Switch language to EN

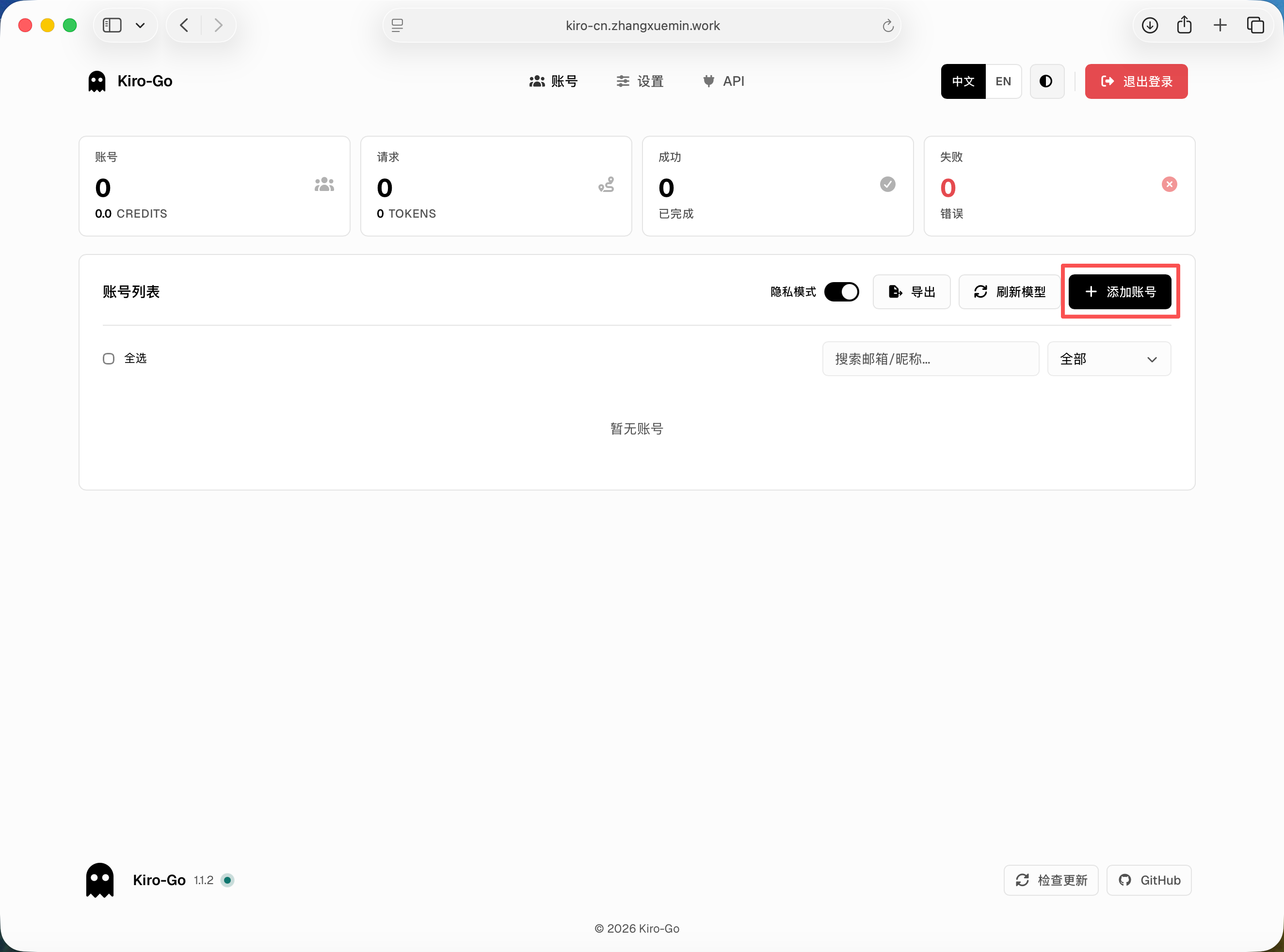point(1003,81)
